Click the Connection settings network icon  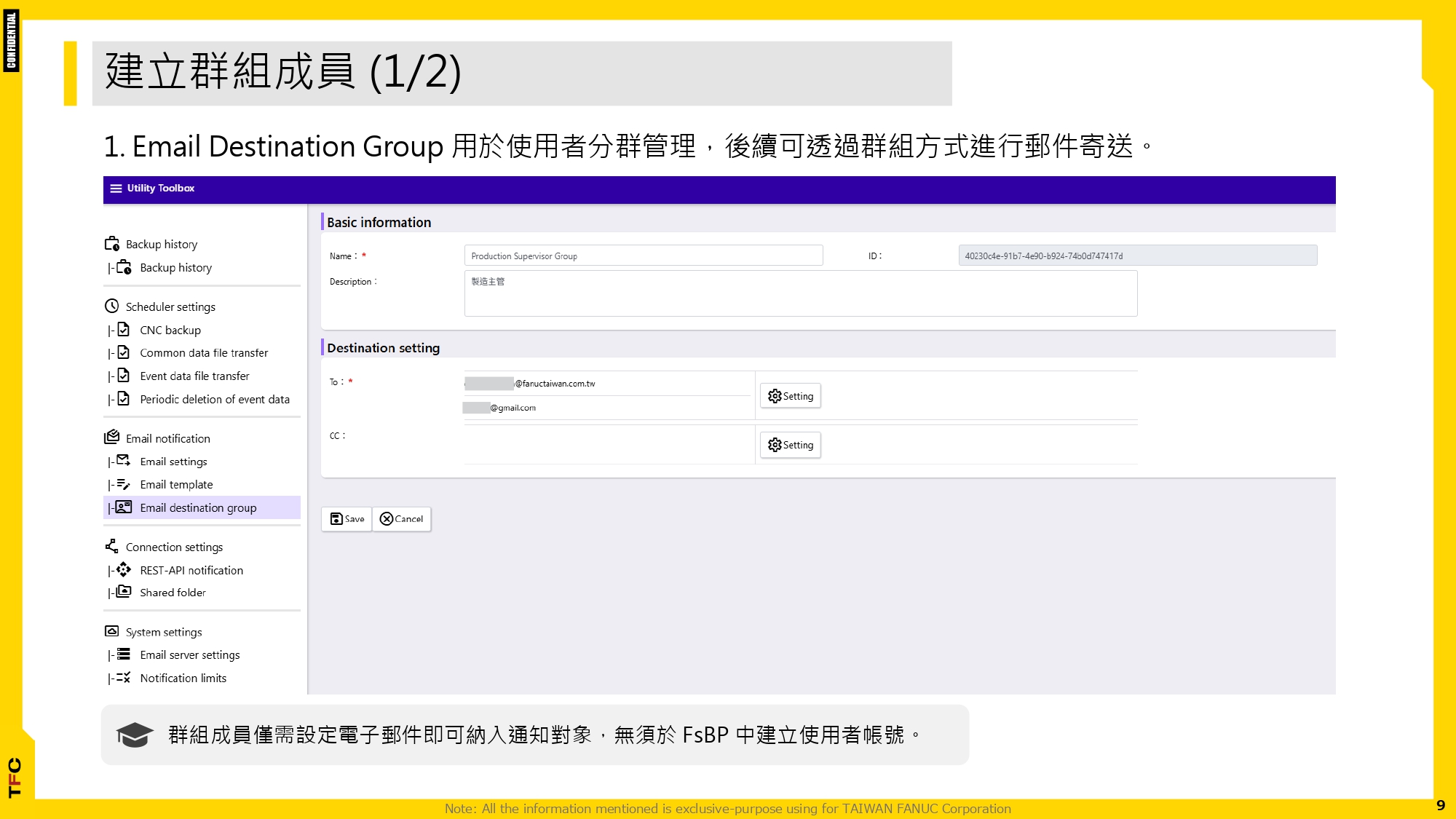(x=111, y=545)
